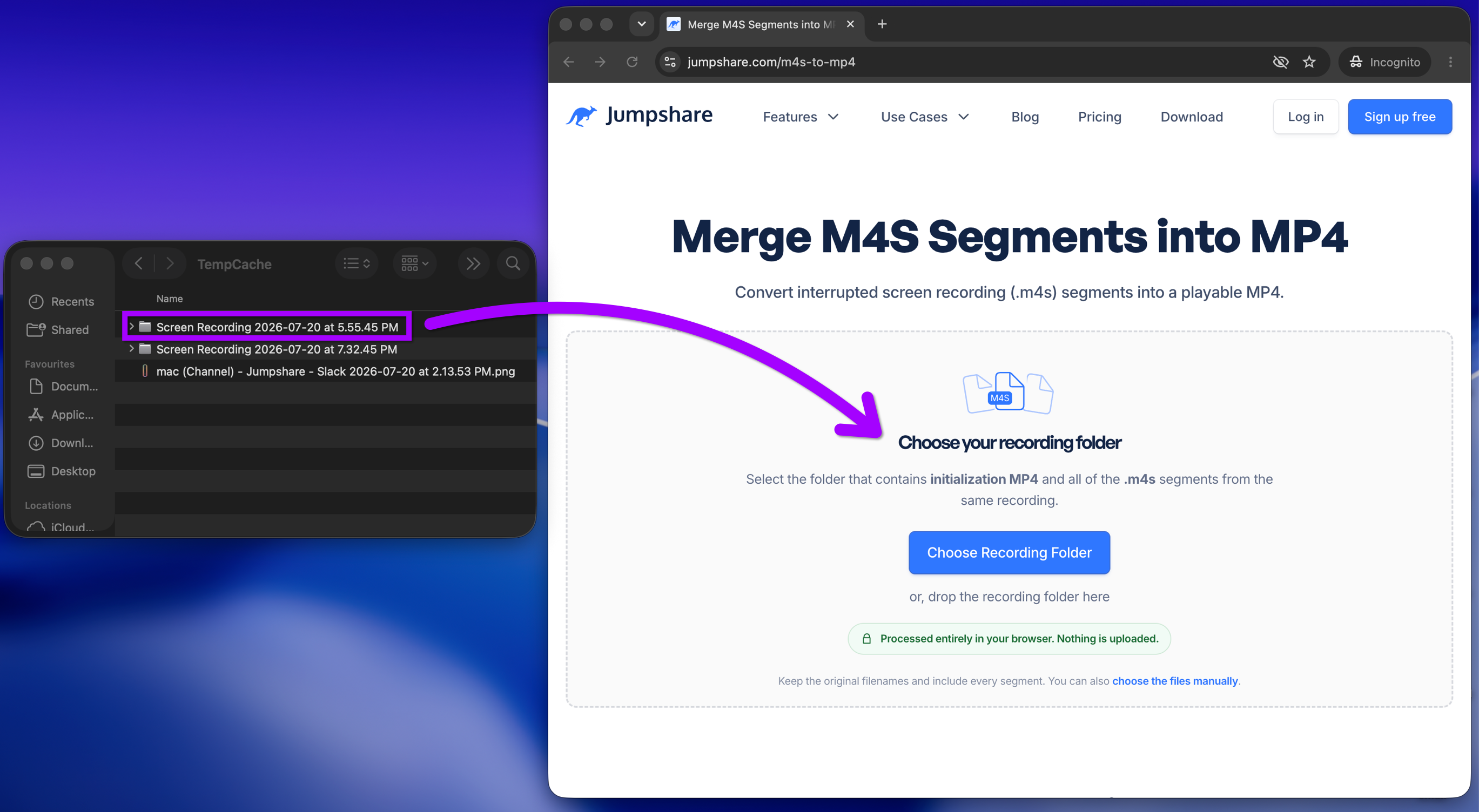1479x812 pixels.
Task: Open Finder grouping options dropdown
Action: tap(414, 263)
